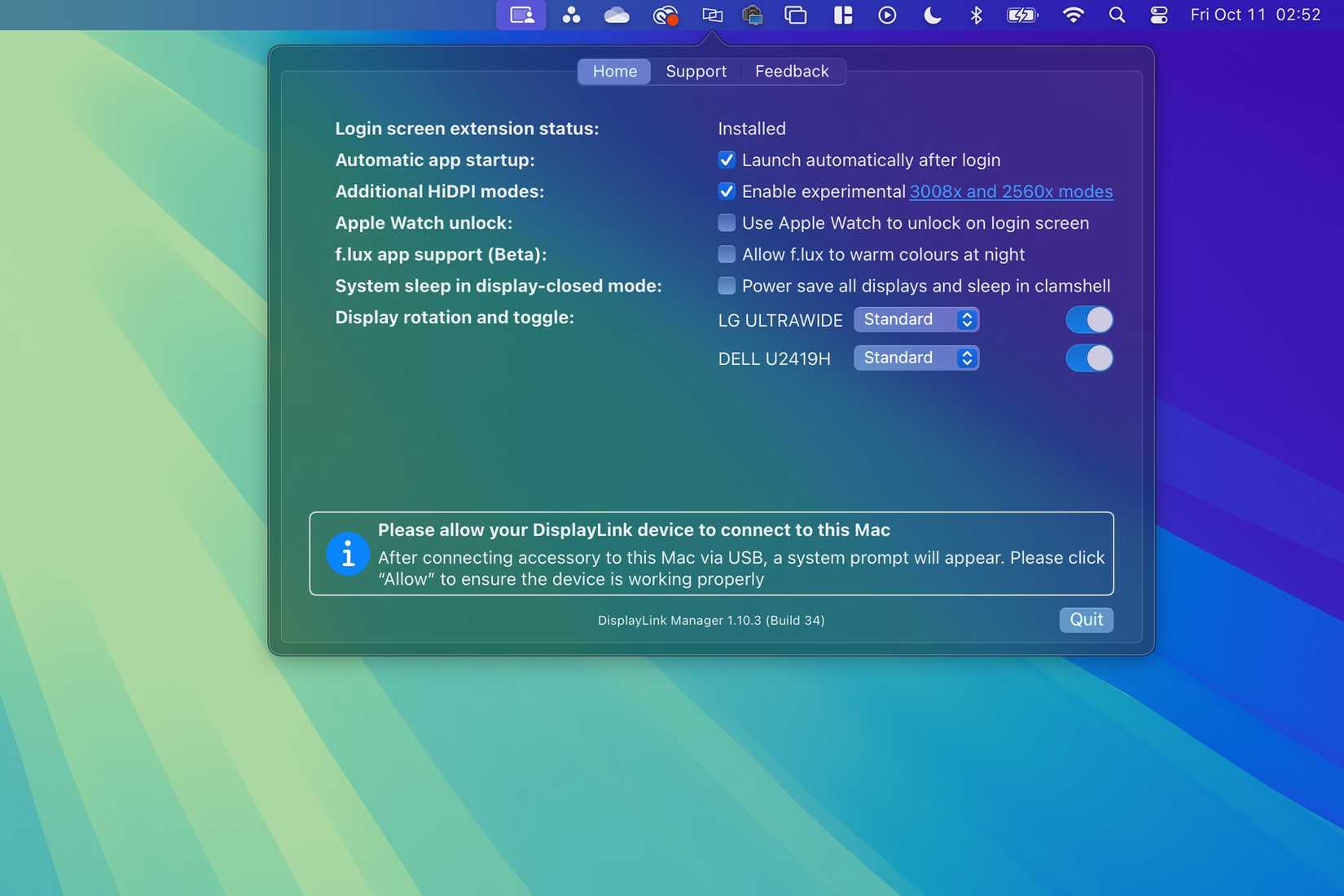Screen dimensions: 1344x896
Task: Check Allow f.lux to warm colours
Action: coord(727,254)
